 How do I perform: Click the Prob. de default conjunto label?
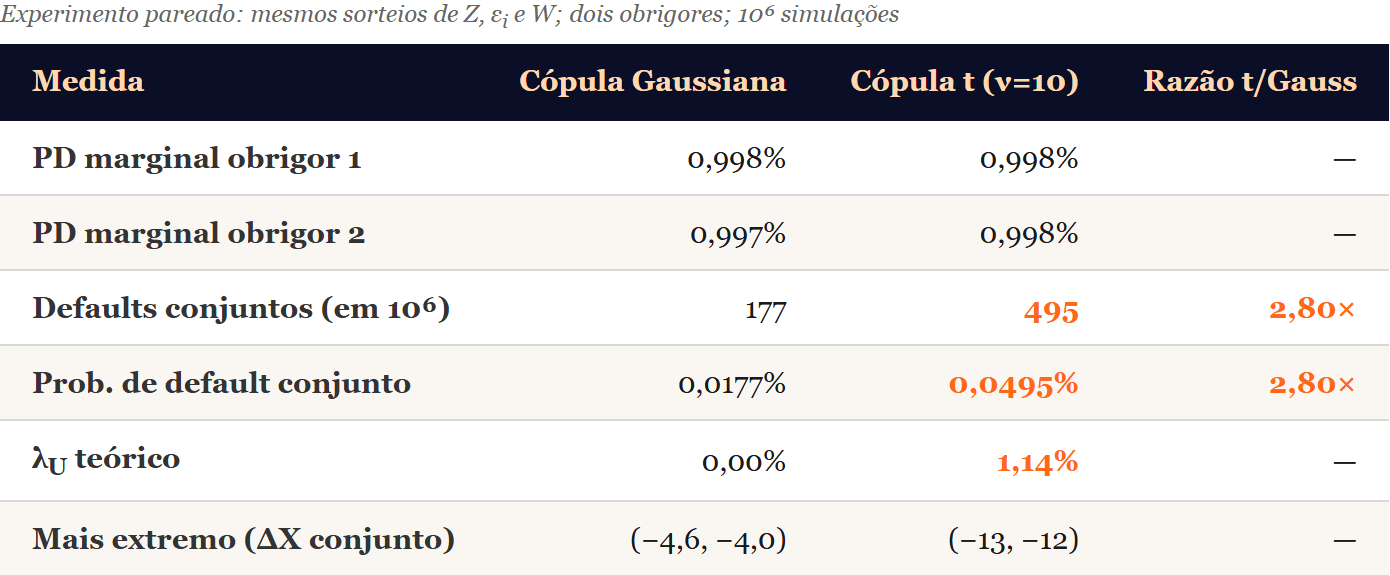[221, 383]
